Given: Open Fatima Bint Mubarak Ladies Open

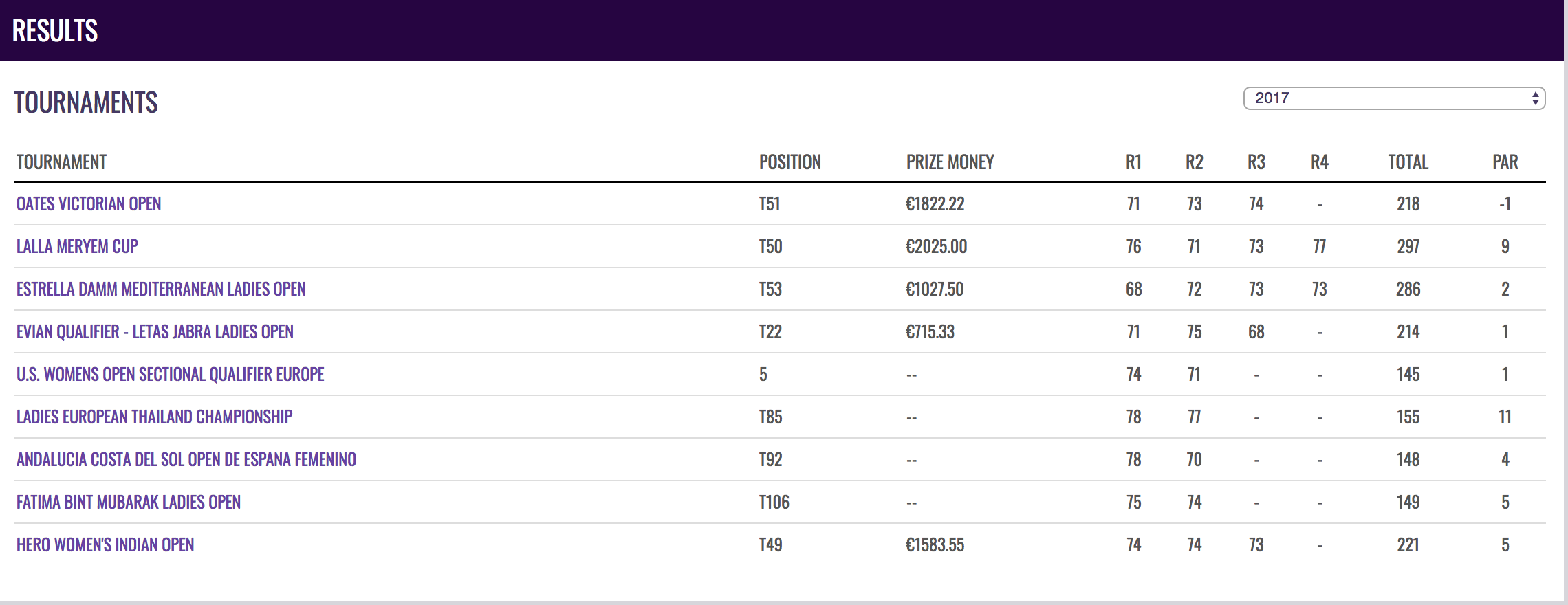Looking at the screenshot, I should click(128, 503).
